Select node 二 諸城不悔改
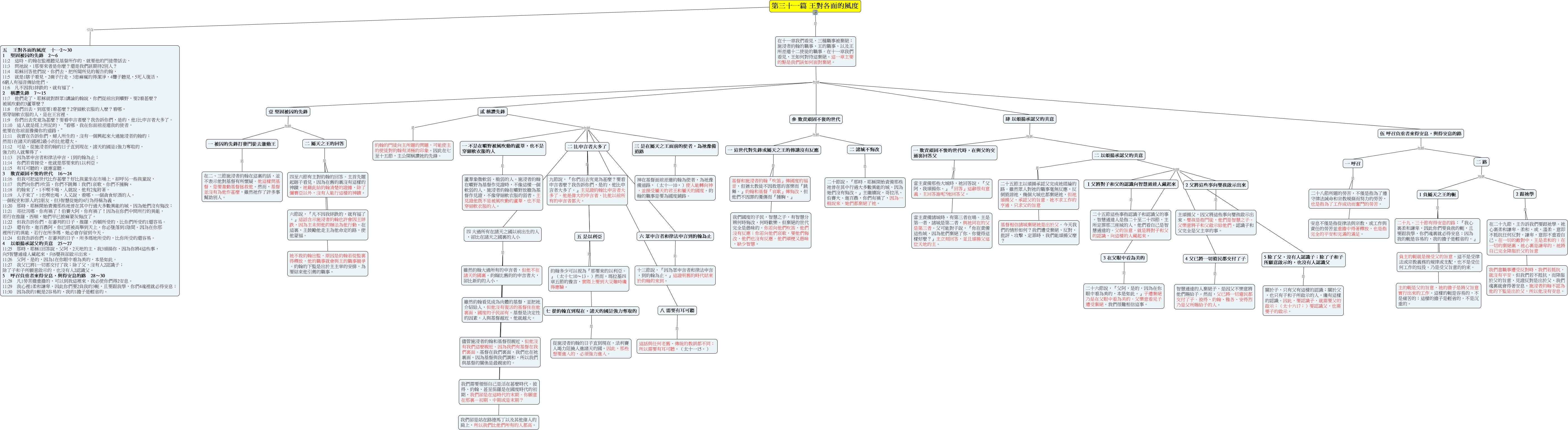 [864, 150]
